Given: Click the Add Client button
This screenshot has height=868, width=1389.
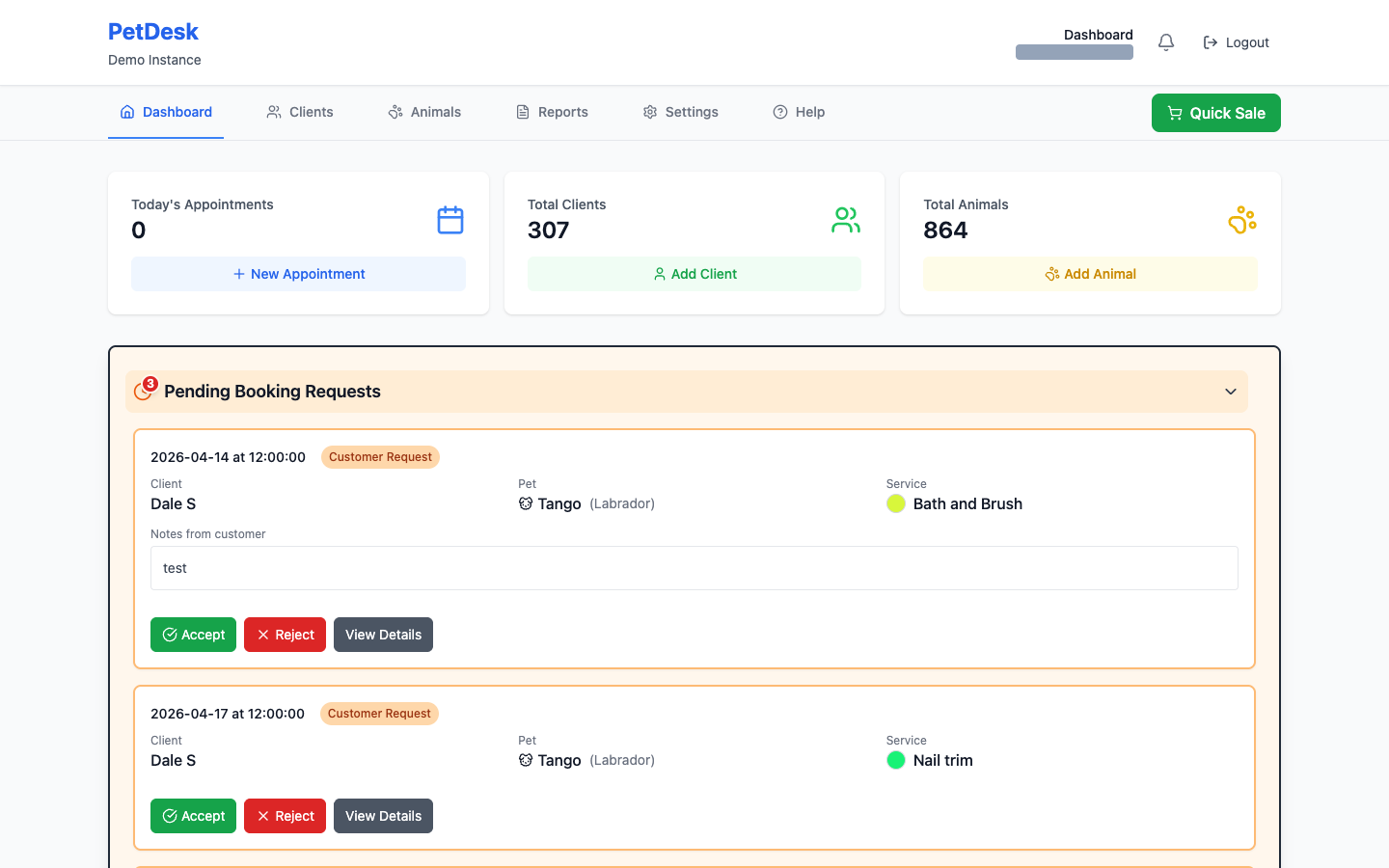Looking at the screenshot, I should click(694, 274).
